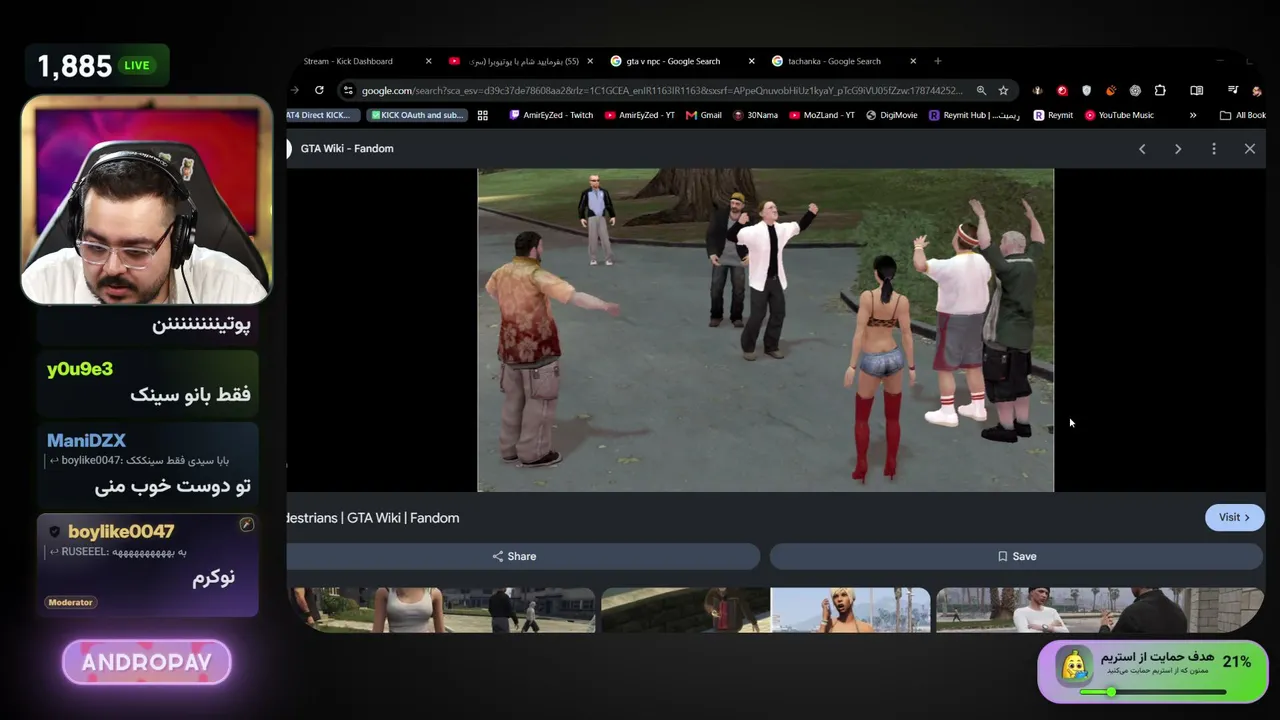Open the YouTube Music bookmark
The width and height of the screenshot is (1280, 720).
1119,115
